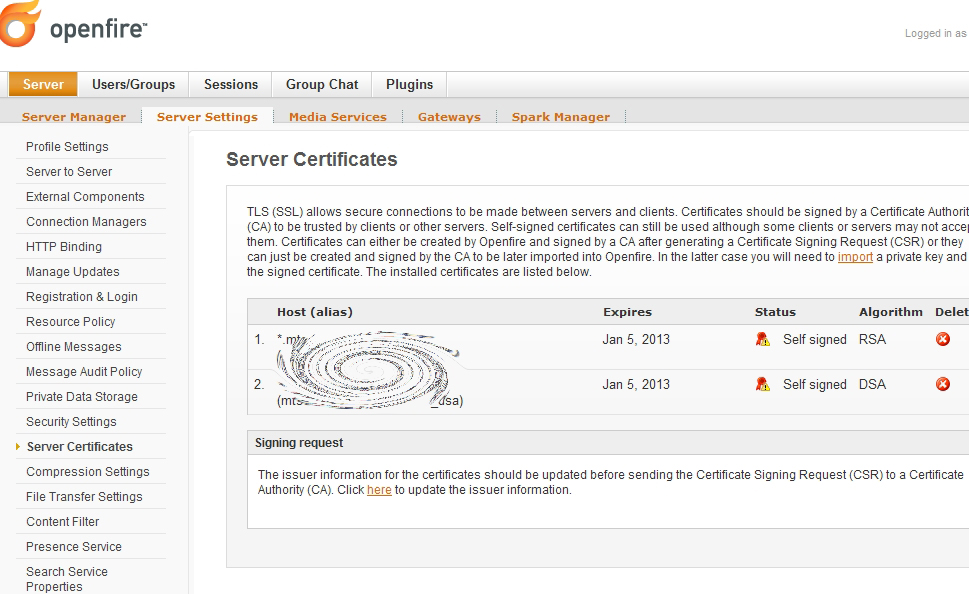Open Registration & Login settings

coord(82,297)
